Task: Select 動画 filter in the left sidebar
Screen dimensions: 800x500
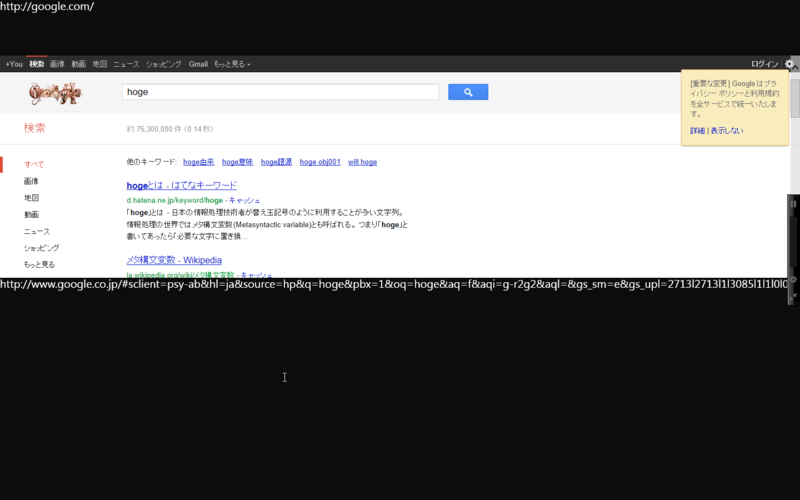Action: (31, 214)
